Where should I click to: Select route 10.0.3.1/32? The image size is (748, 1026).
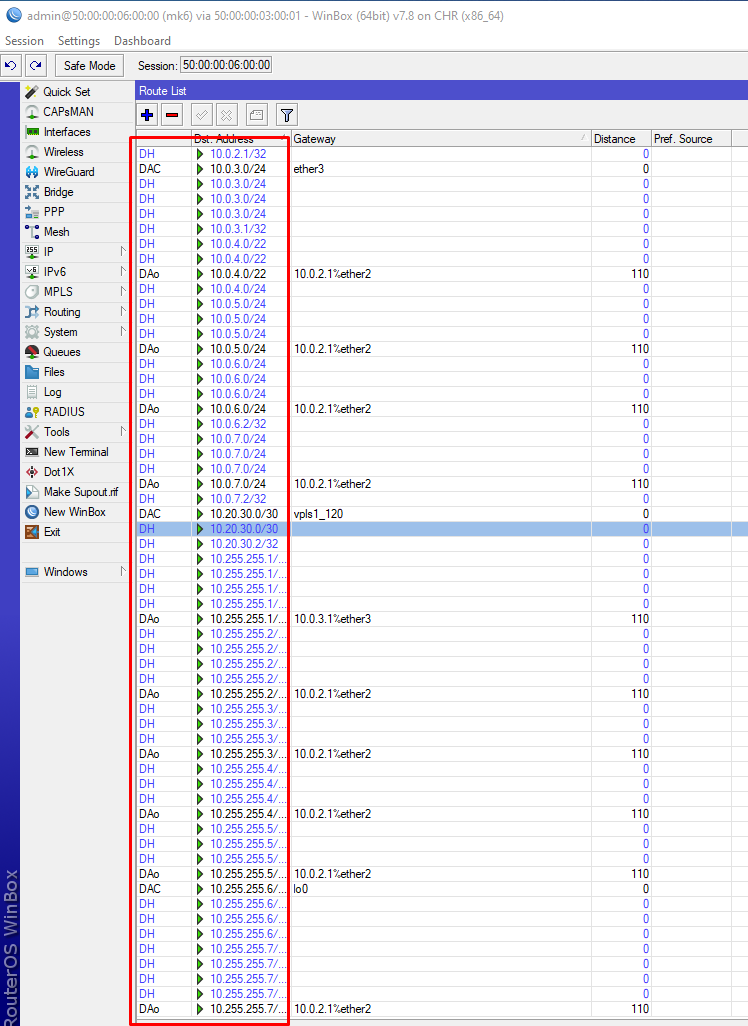coord(442,229)
